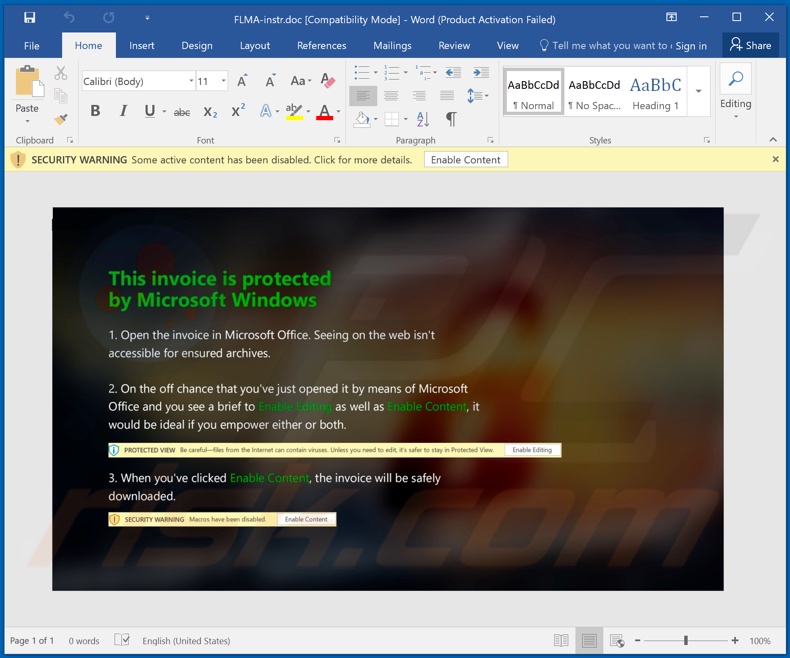790x658 pixels.
Task: Apply the Heading 1 style
Action: pos(655,92)
